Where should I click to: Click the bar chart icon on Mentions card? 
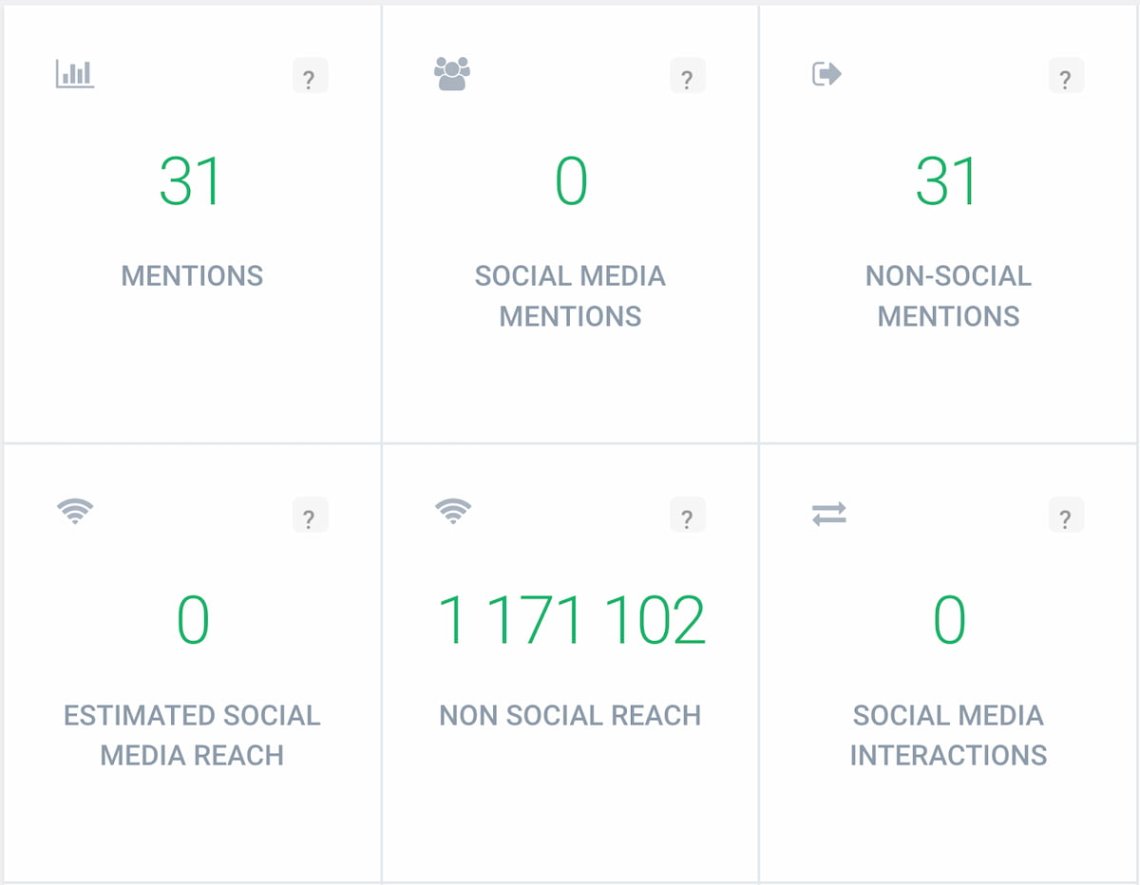click(75, 74)
